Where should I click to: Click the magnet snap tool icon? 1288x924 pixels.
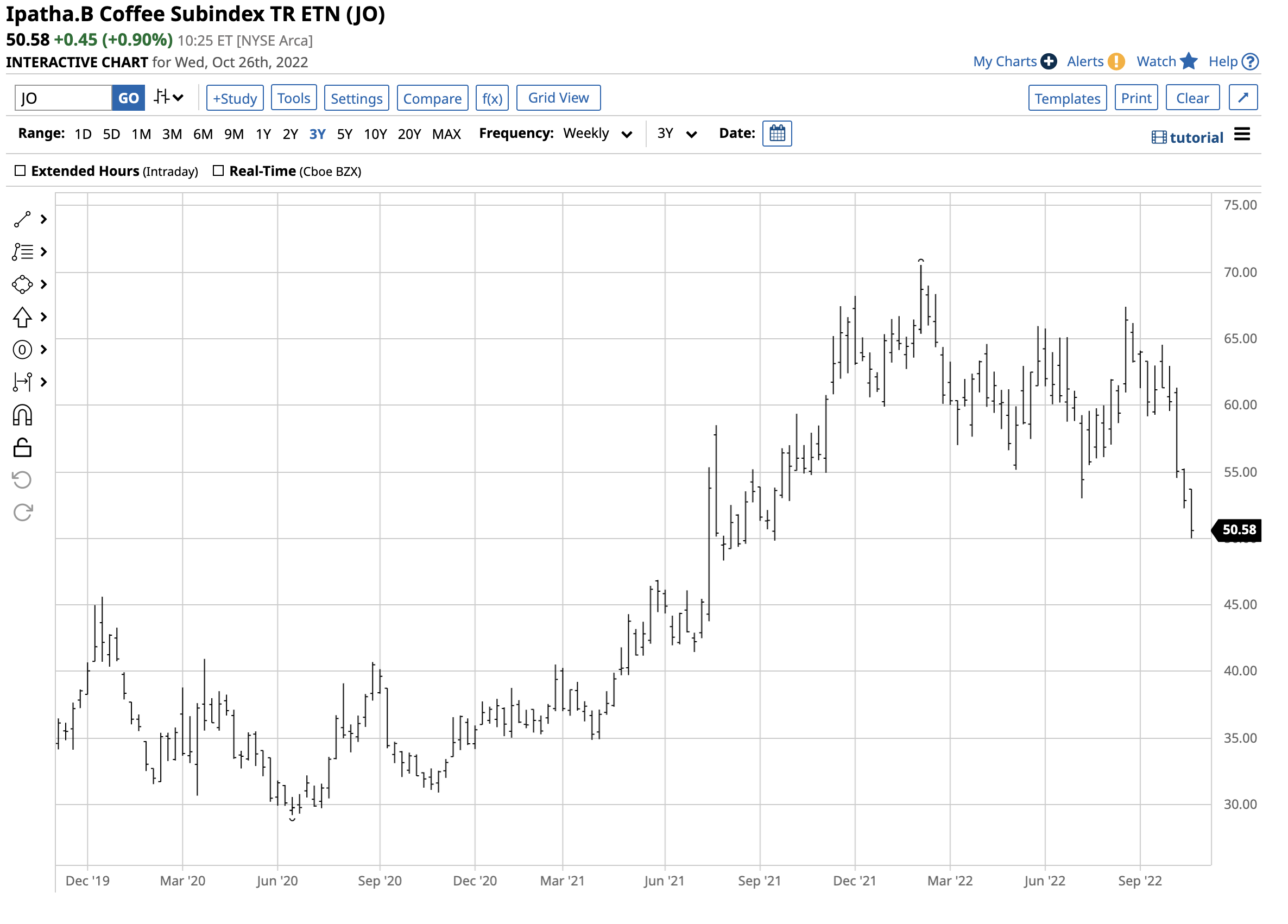click(22, 415)
